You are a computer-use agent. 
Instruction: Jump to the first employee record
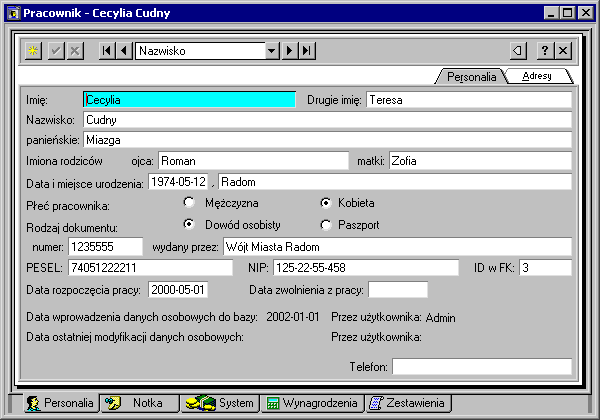(x=107, y=50)
